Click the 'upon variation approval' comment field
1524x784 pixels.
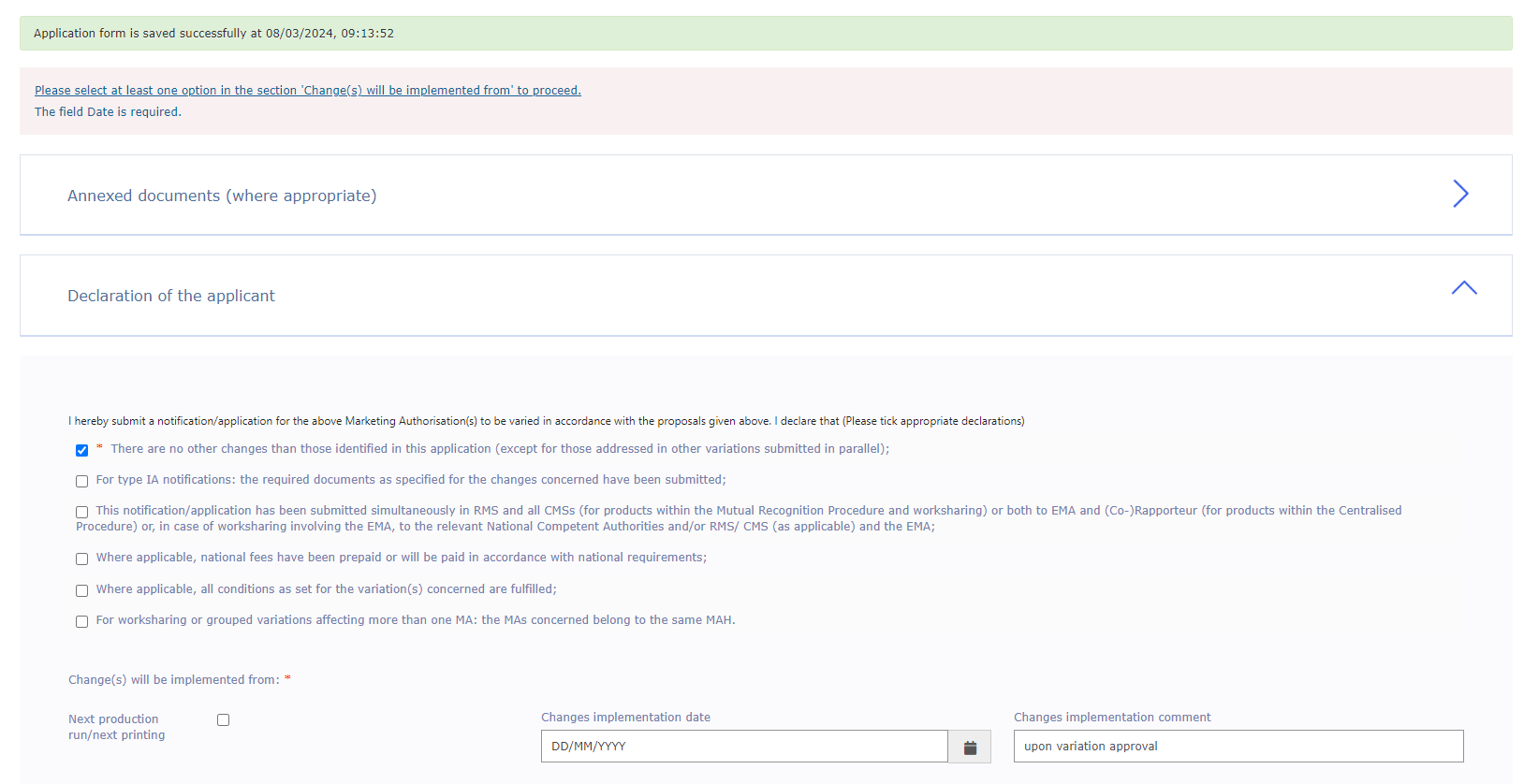click(1238, 747)
